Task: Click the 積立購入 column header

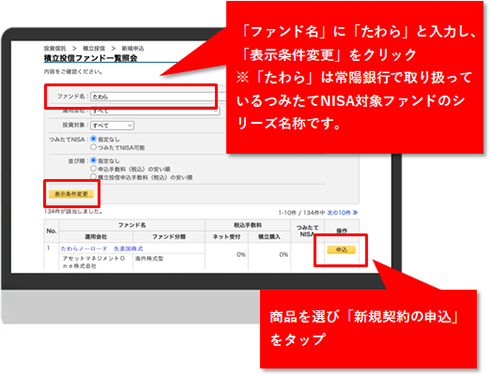Action: [x=269, y=237]
